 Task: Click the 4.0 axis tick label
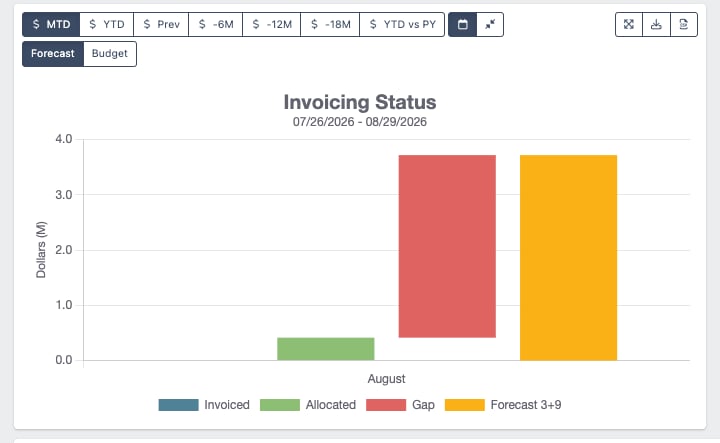point(64,139)
